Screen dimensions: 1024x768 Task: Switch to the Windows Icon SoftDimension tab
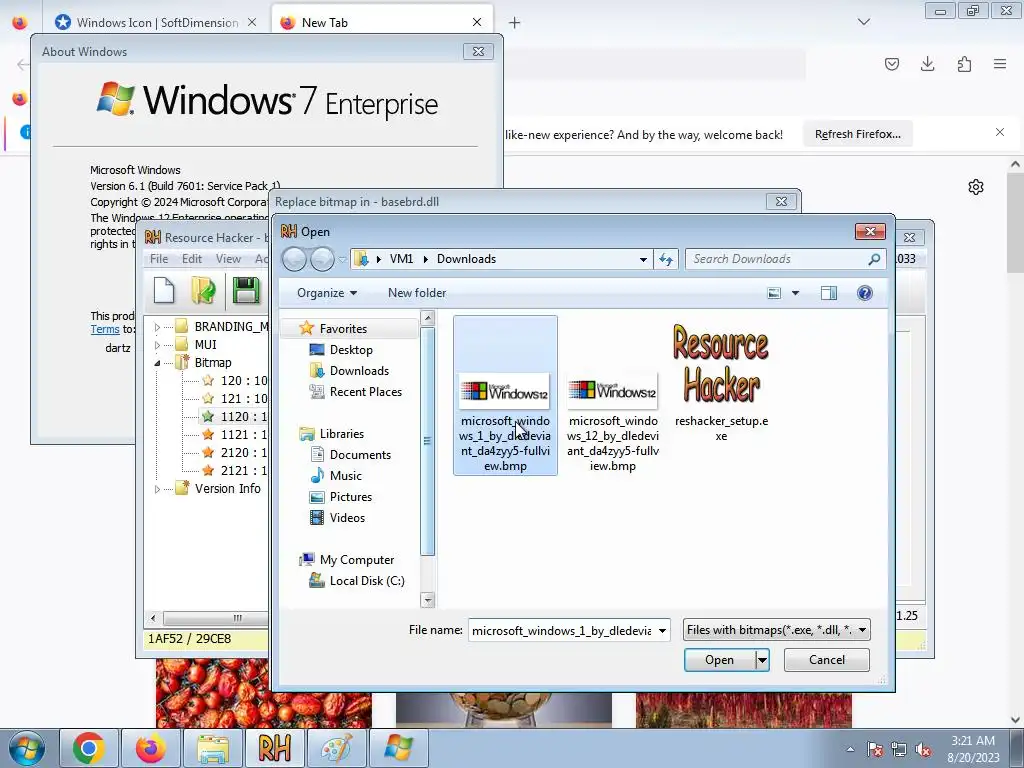click(x=155, y=23)
